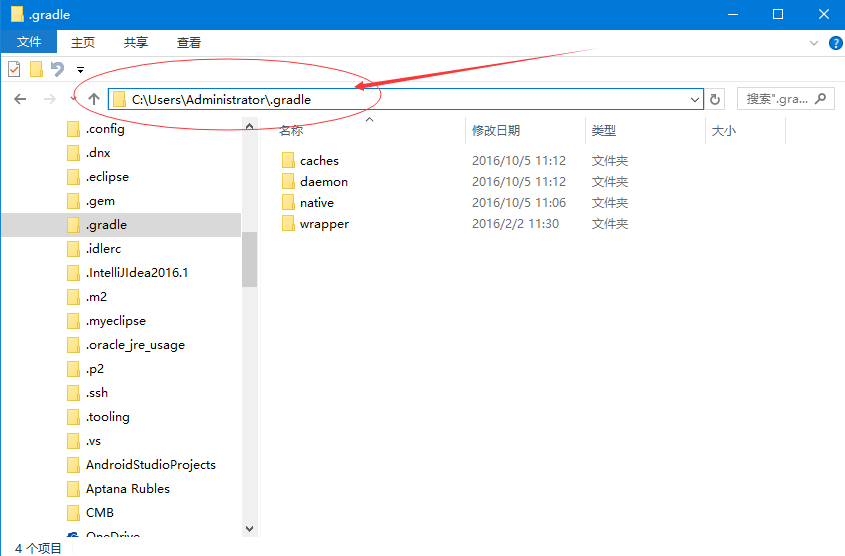Image resolution: width=845 pixels, height=556 pixels.
Task: Sort by the 类型 column header
Action: (604, 130)
